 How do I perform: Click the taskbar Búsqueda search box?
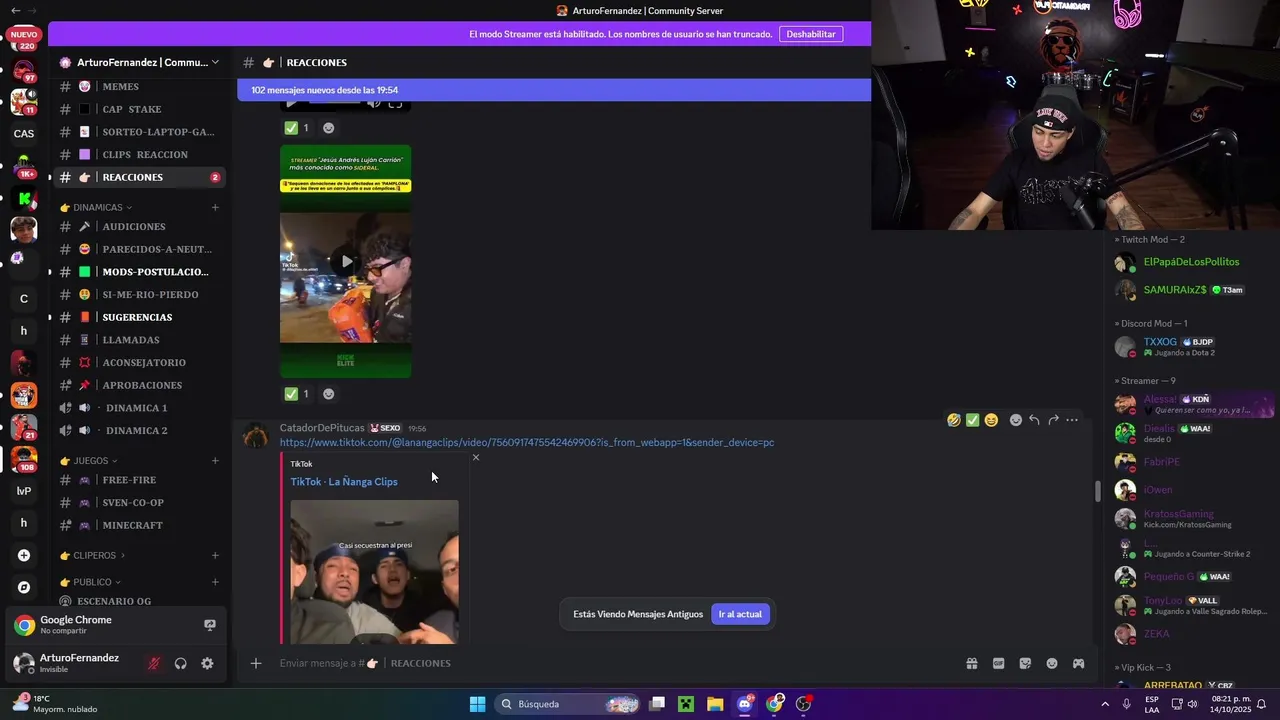tap(568, 704)
